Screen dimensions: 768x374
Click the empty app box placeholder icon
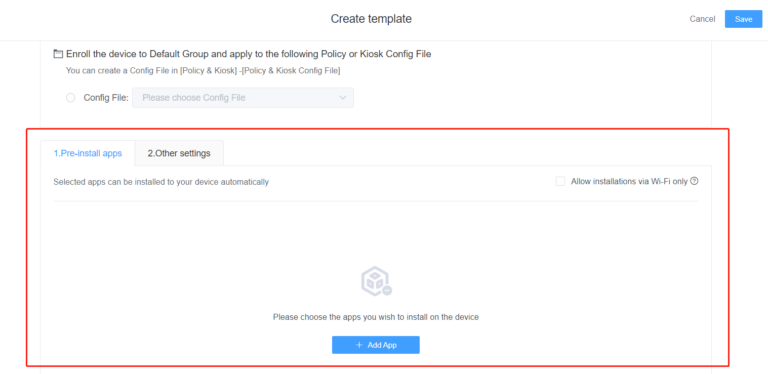[376, 282]
